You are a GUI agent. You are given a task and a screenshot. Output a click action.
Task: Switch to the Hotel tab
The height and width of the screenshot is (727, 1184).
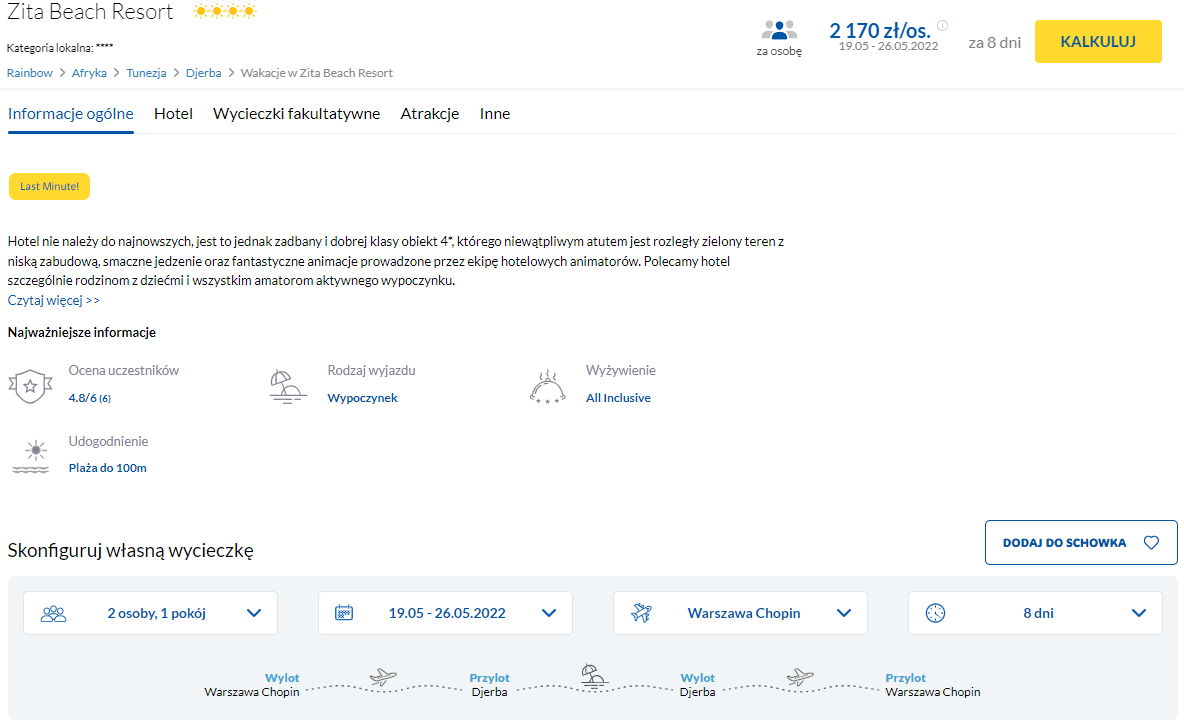(x=173, y=114)
